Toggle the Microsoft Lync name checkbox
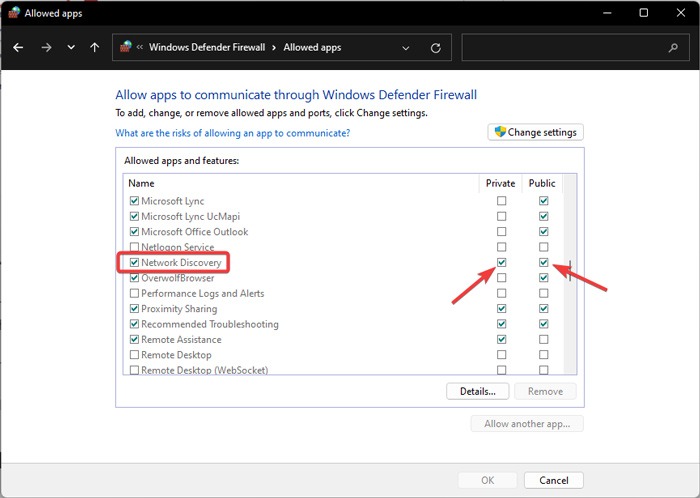Image resolution: width=700 pixels, height=498 pixels. click(x=134, y=201)
